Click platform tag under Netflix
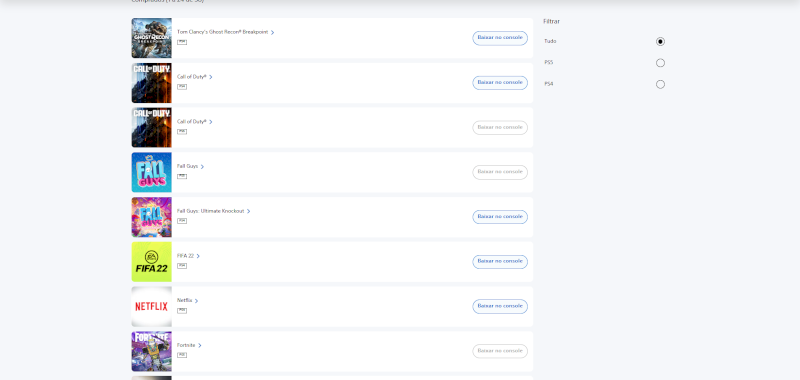The width and height of the screenshot is (800, 380). pos(182,310)
